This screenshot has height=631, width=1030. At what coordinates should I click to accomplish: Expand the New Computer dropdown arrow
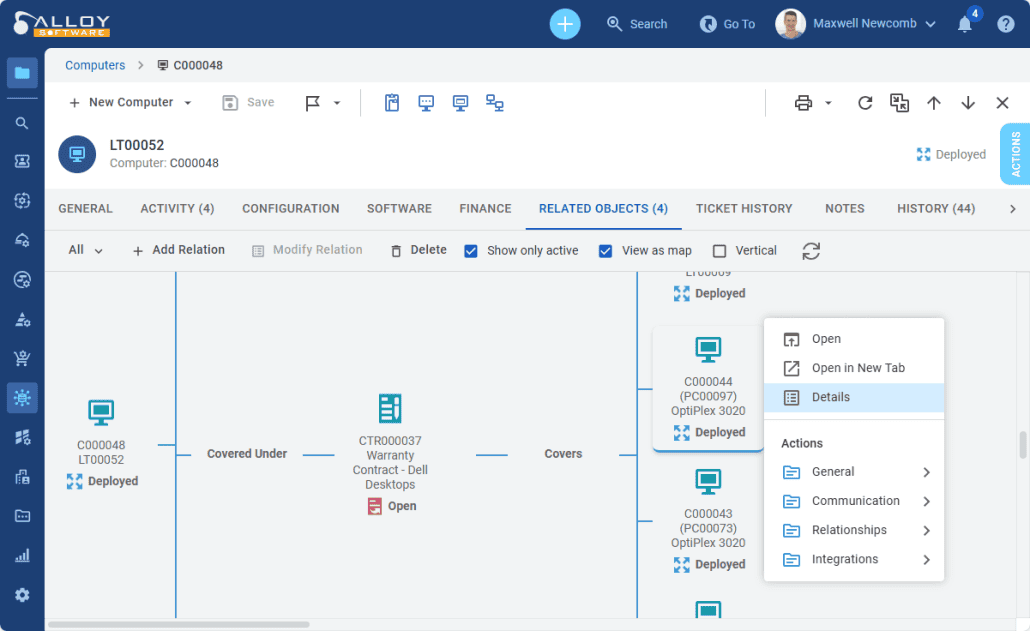186,102
